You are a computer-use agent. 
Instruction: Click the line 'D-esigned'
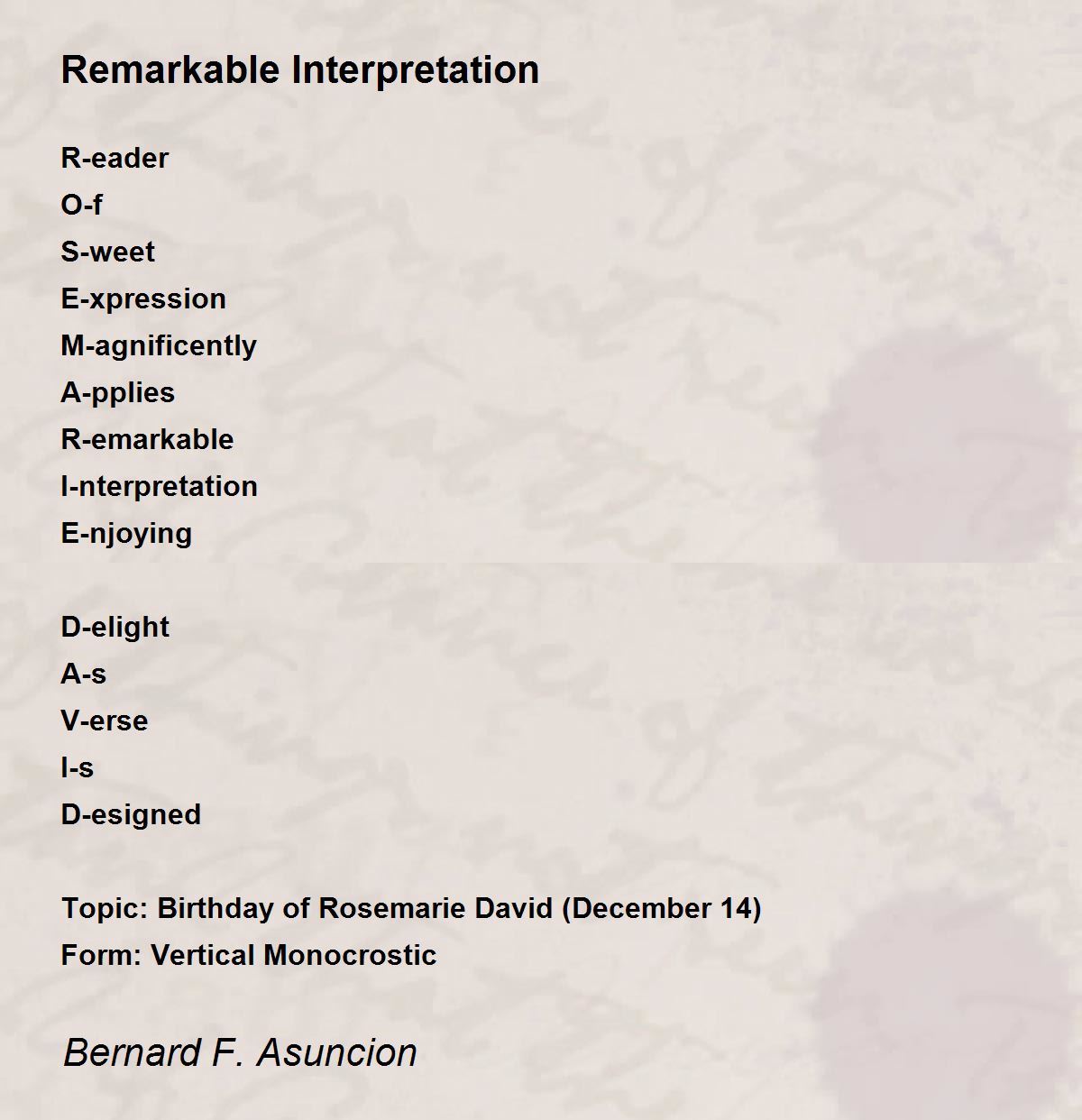[131, 814]
